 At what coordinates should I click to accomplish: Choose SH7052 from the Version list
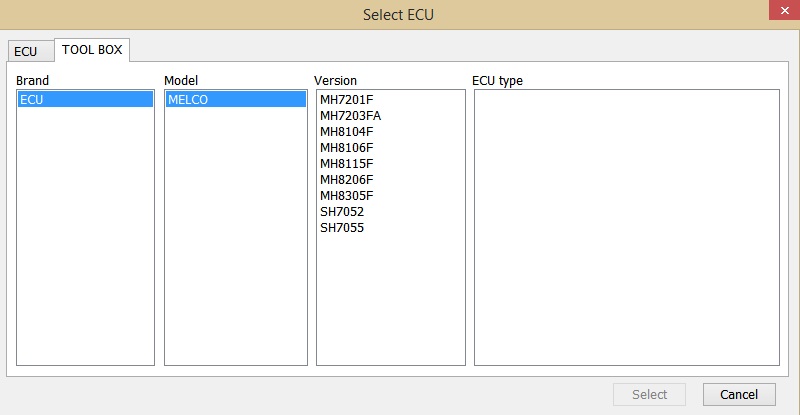point(342,211)
